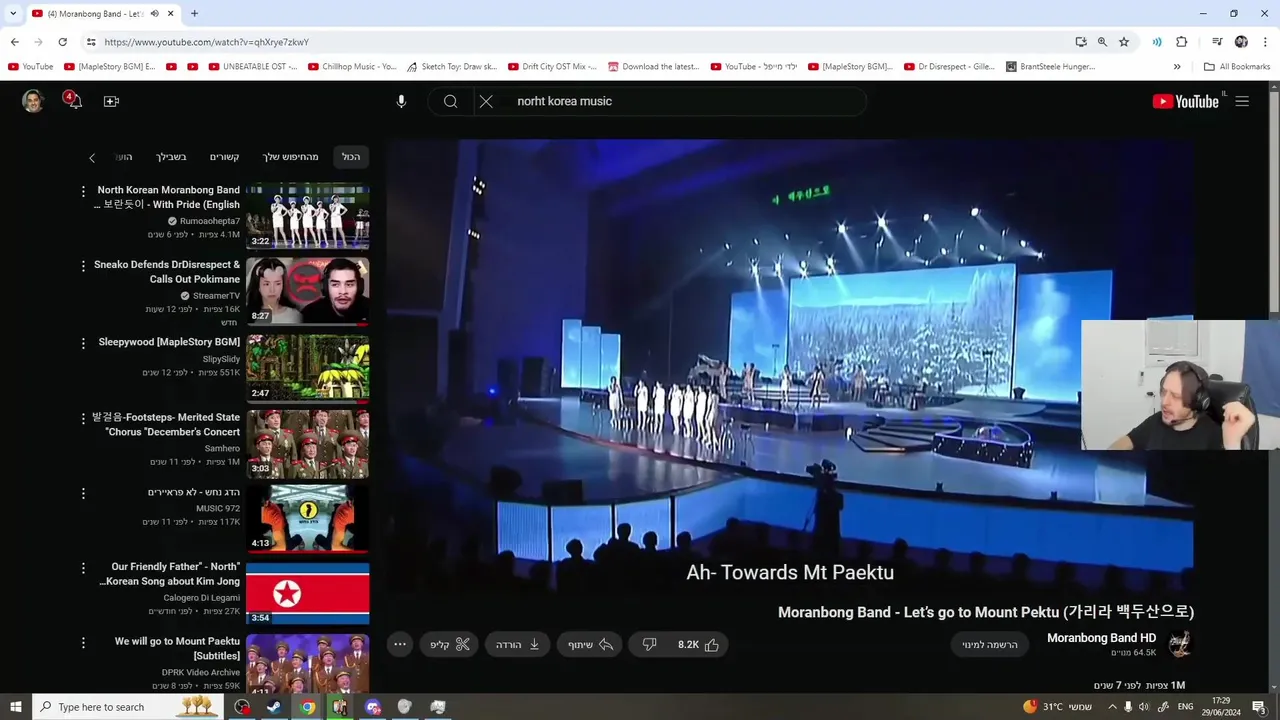Open options for Our Friendly Father video
This screenshot has width=1280, height=720.
click(83, 567)
